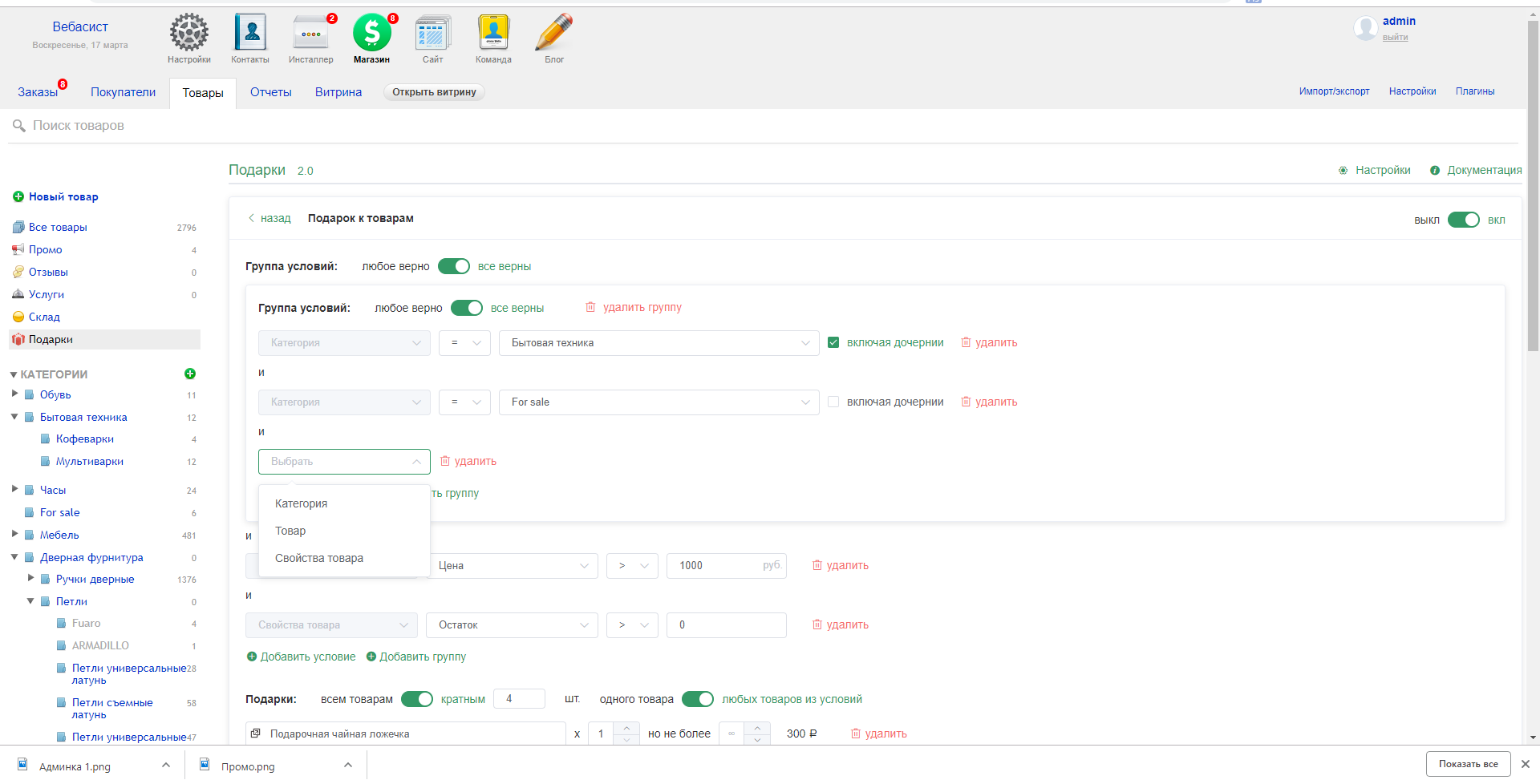Image resolution: width=1540 pixels, height=784 pixels.
Task: Click trash icon in Остаток condition row
Action: click(x=817, y=624)
